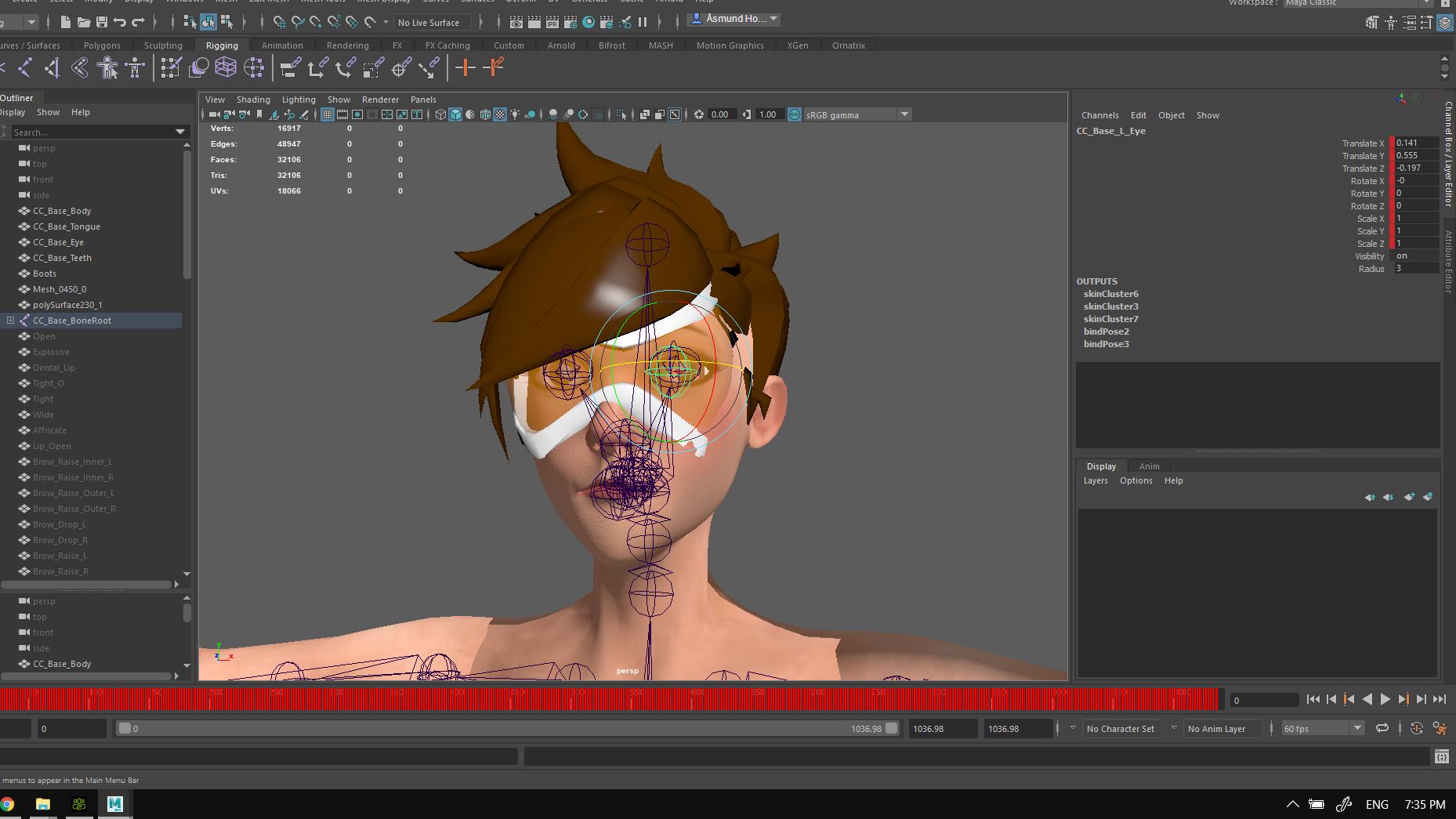Open No Character Set arrow menu
The image size is (1456, 819).
(1073, 728)
